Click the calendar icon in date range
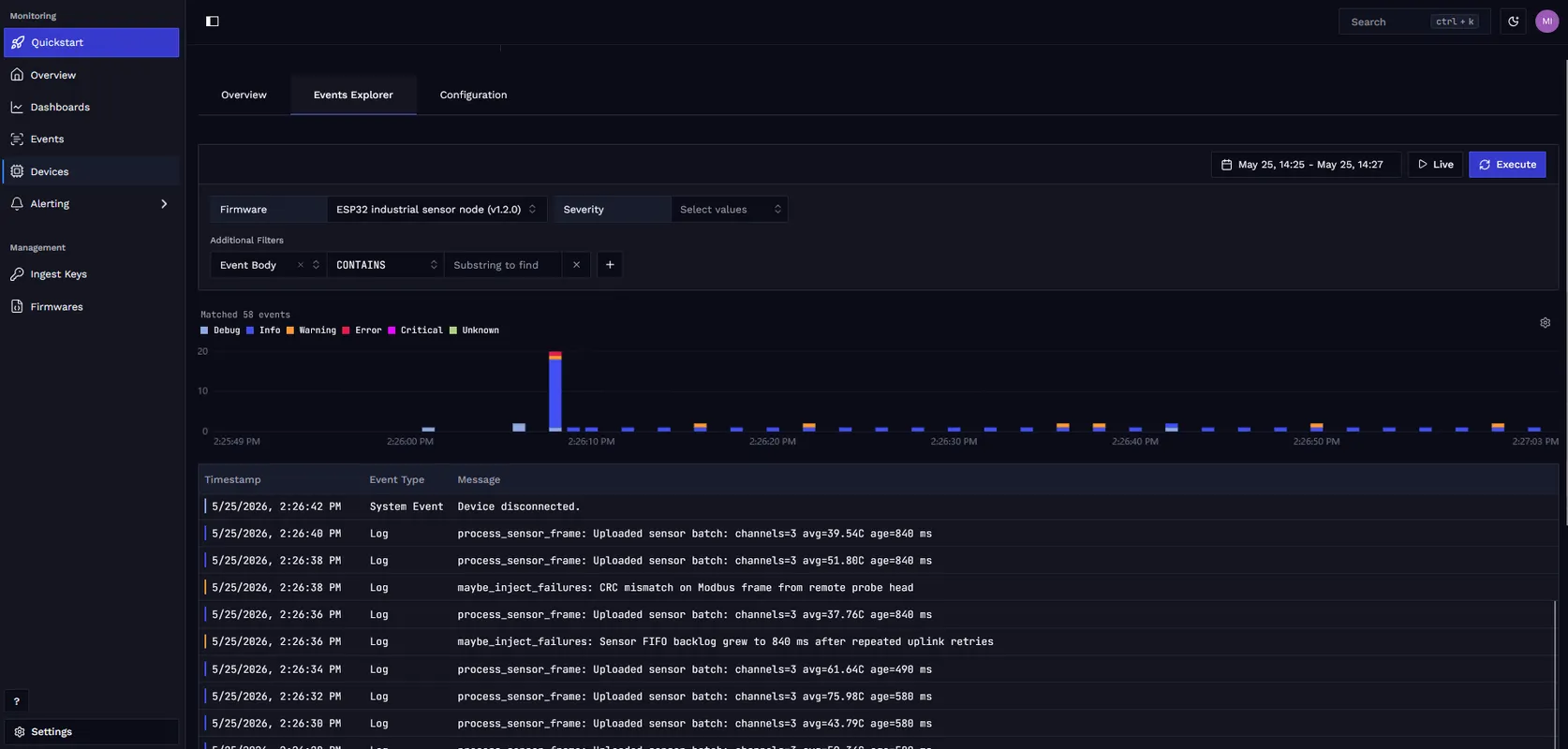Viewport: 1568px width, 749px height. (x=1226, y=165)
